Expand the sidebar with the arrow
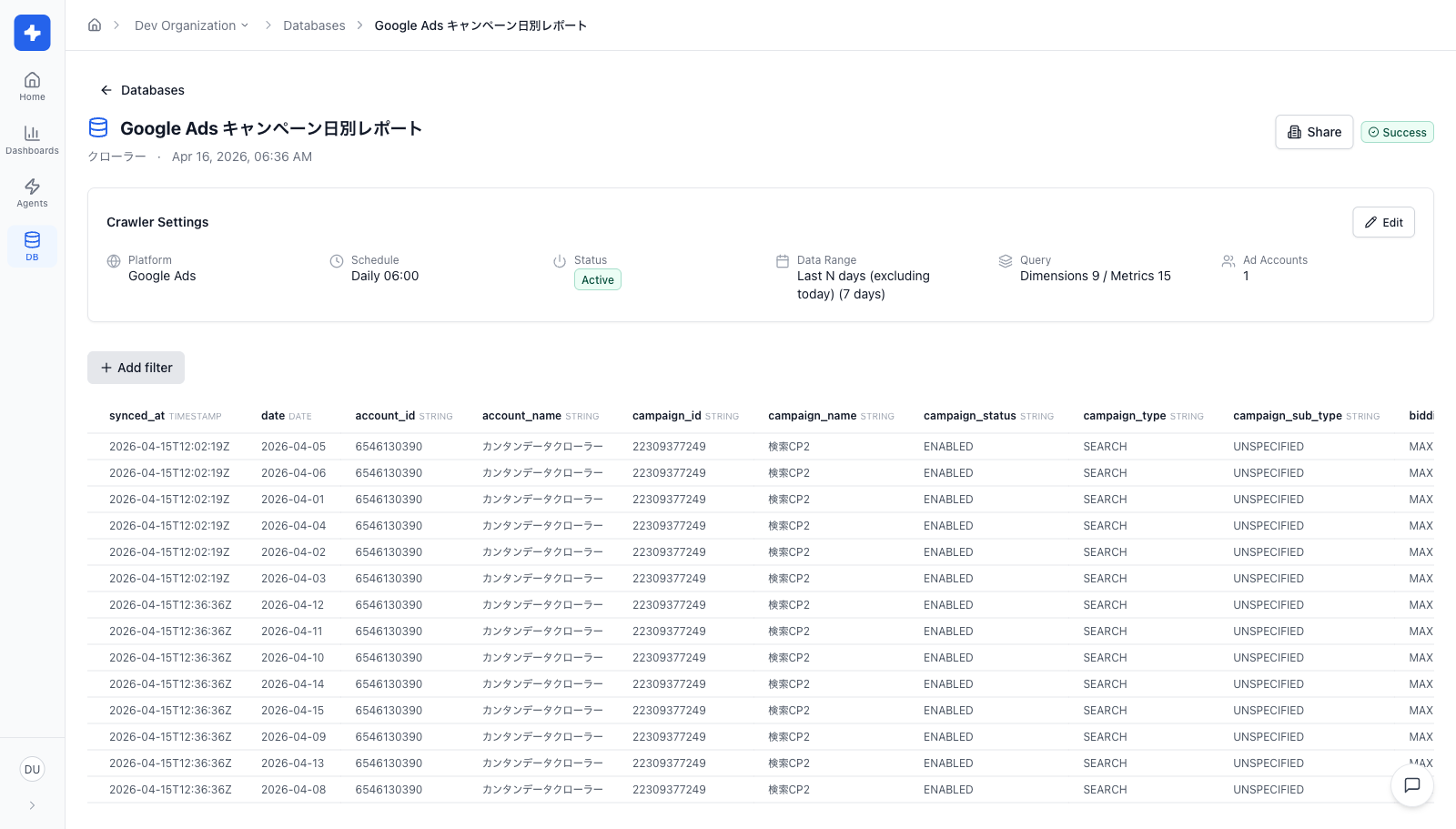Viewport: 1456px width, 829px height. coord(32,805)
